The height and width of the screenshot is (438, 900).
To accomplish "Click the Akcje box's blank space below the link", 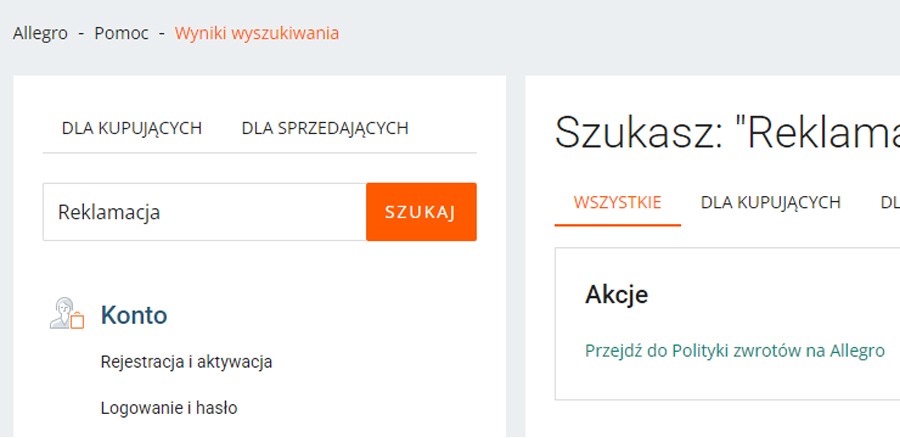I will pyautogui.click(x=727, y=381).
